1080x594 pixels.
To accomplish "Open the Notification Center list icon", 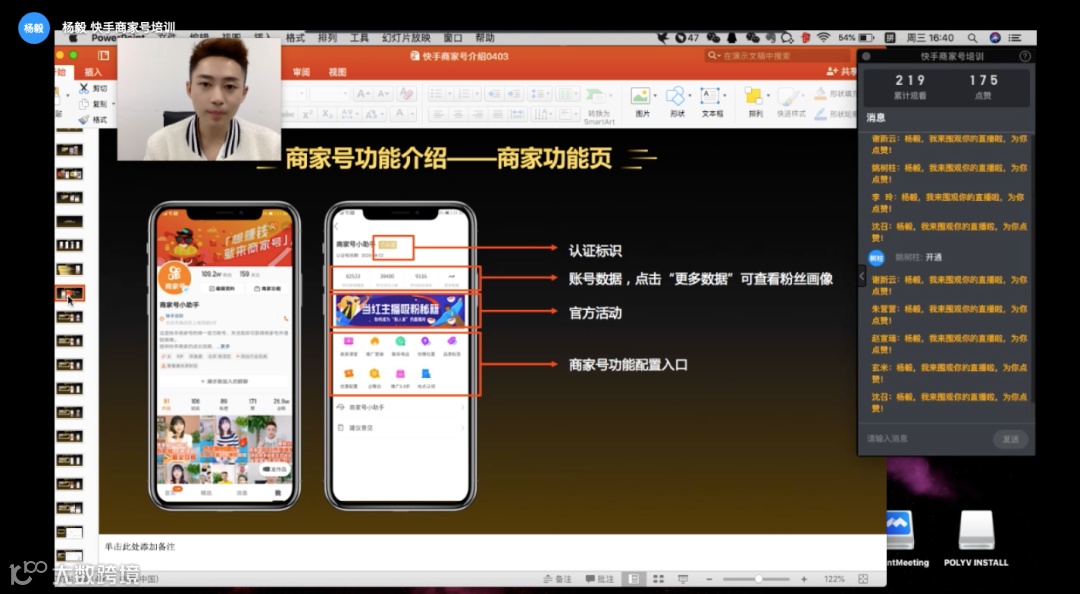I will tap(1015, 38).
